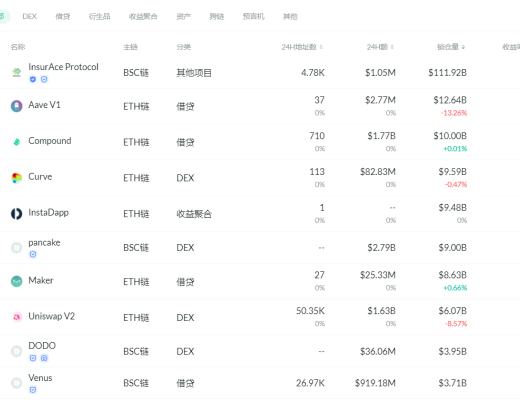Open the Maker project name
The width and height of the screenshot is (520, 400).
(41, 280)
